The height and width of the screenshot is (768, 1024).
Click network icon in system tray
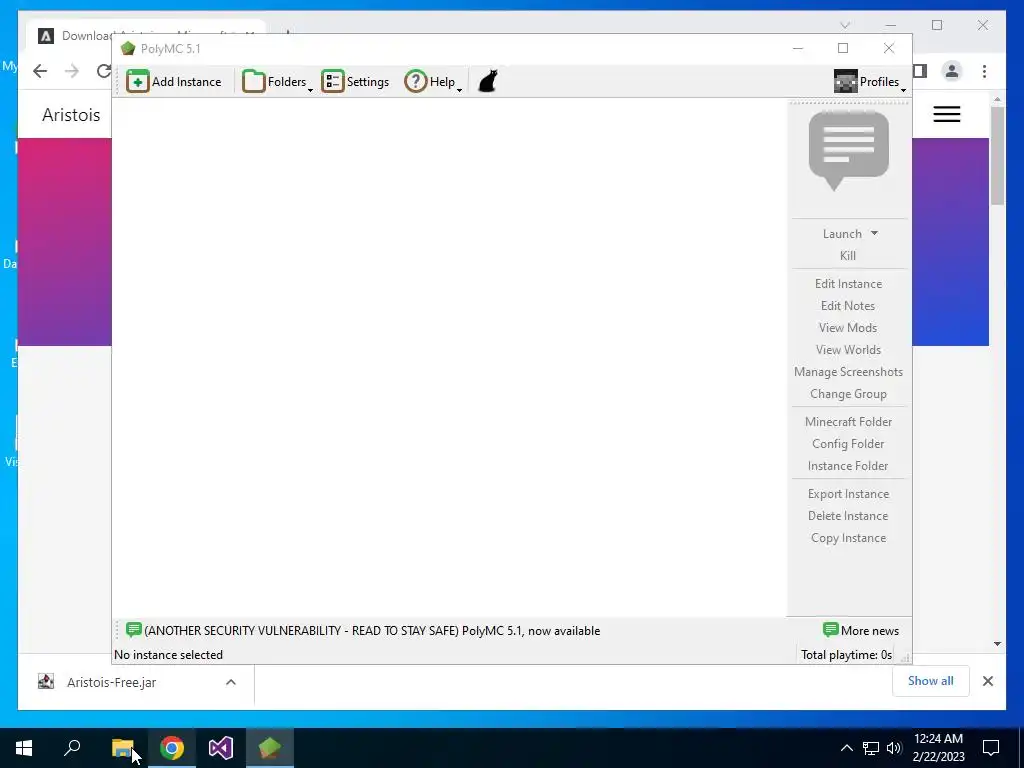click(x=871, y=748)
